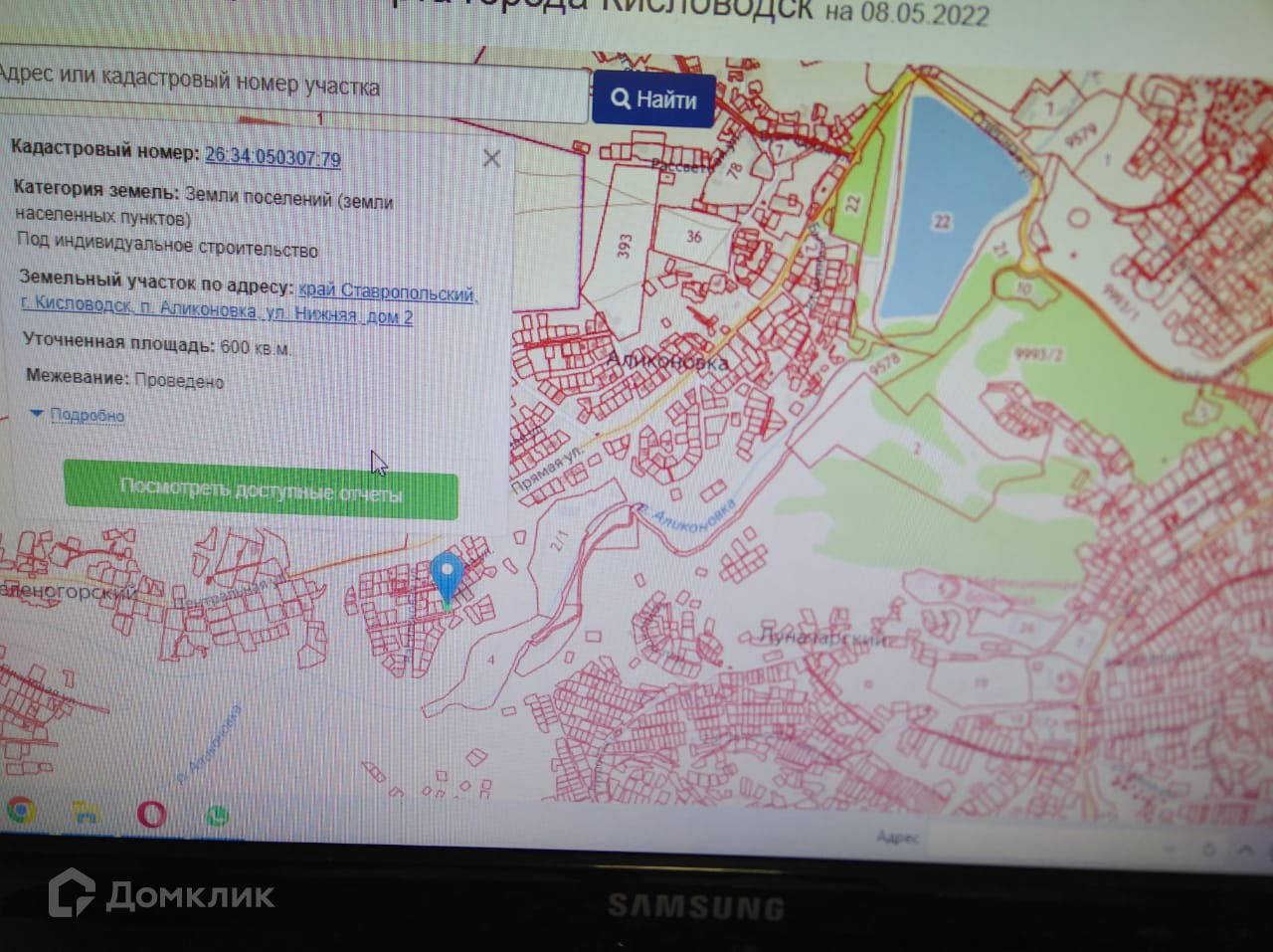
Task: Click the Категория земель line in the popup
Action: (x=204, y=203)
